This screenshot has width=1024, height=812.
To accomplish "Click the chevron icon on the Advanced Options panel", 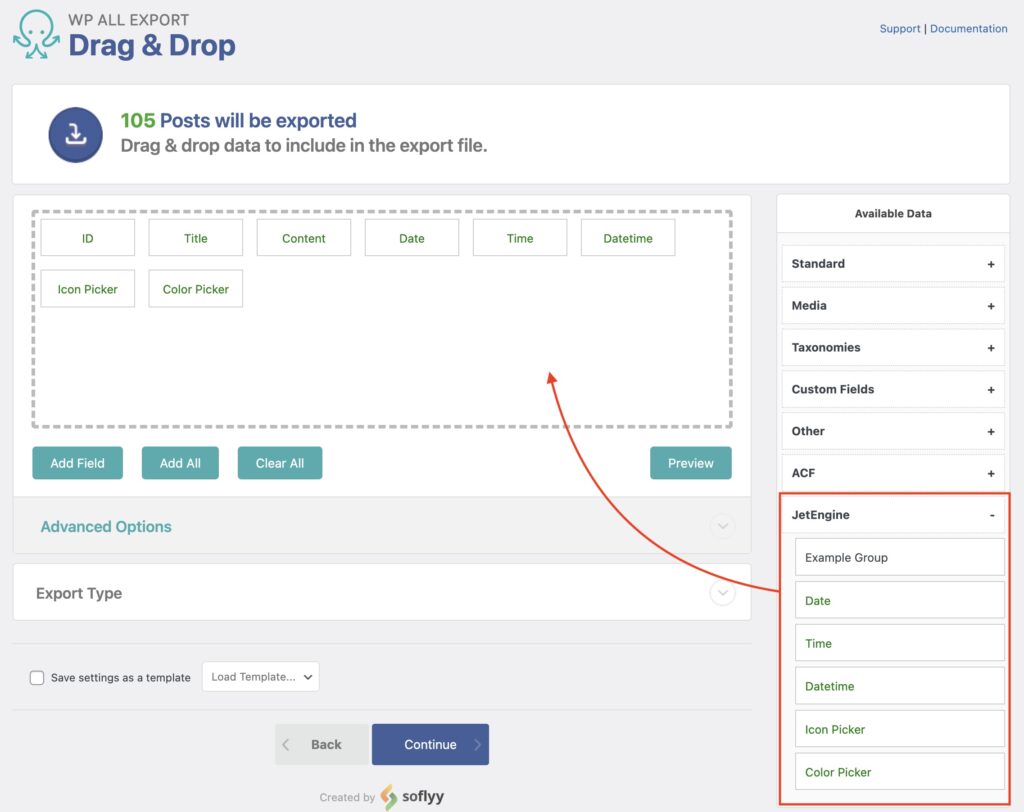I will pos(722,526).
